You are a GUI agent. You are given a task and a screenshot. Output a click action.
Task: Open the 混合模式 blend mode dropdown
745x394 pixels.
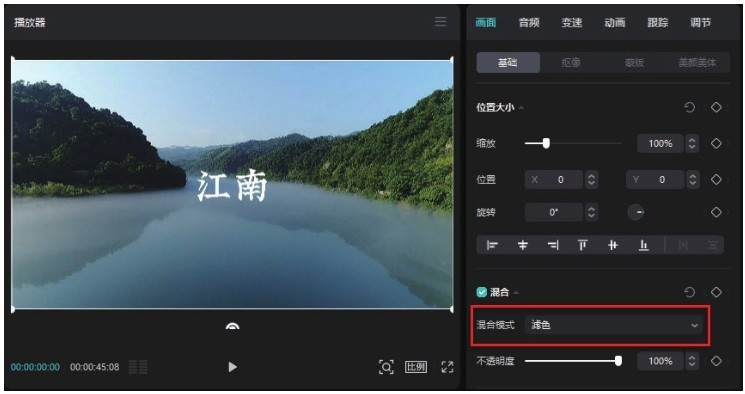pyautogui.click(x=613, y=325)
